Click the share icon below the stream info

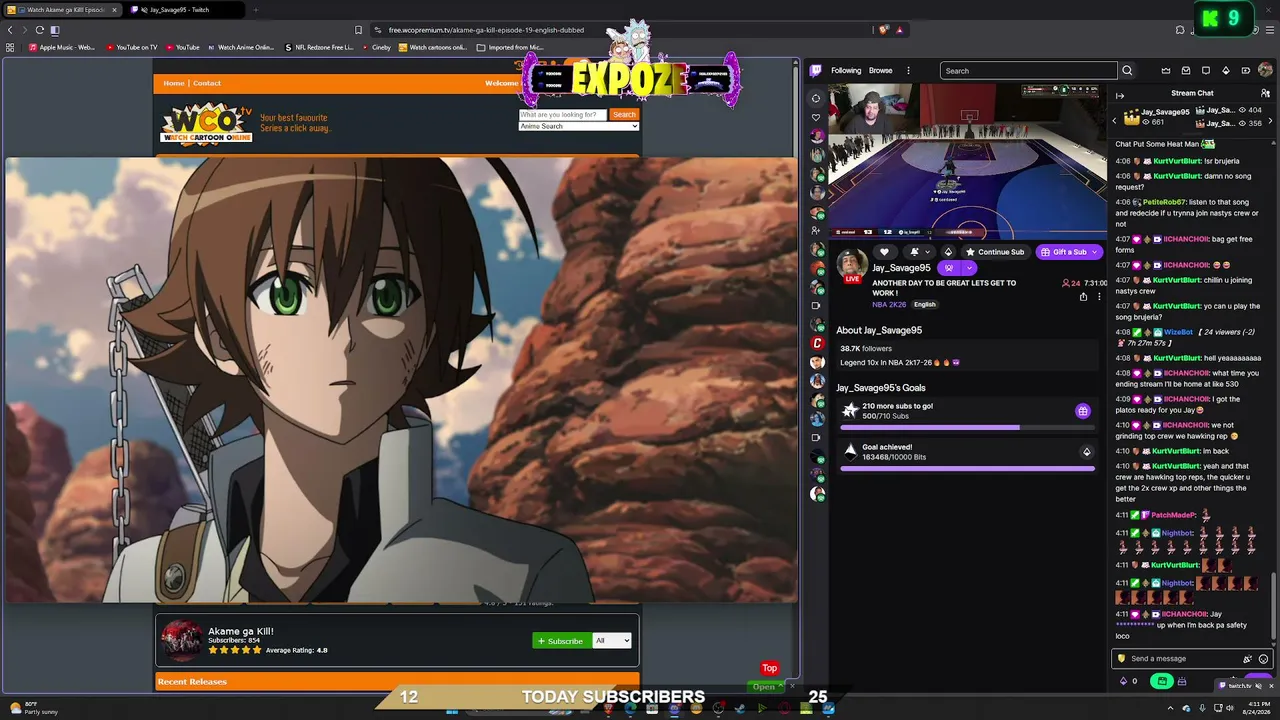tap(1083, 297)
